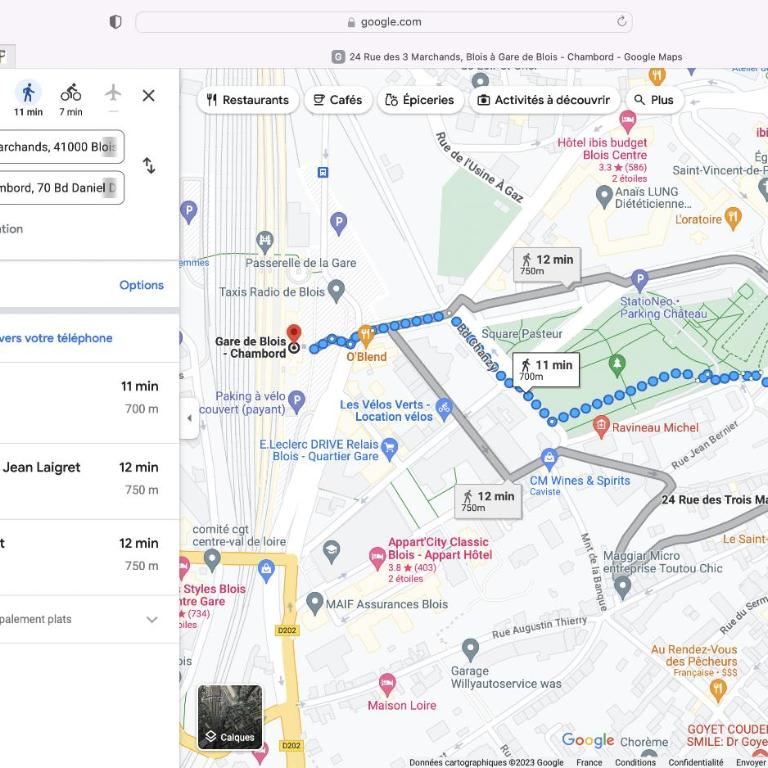Image resolution: width=768 pixels, height=768 pixels.
Task: Click the O'Blend restaurant pin
Action: [x=366, y=336]
